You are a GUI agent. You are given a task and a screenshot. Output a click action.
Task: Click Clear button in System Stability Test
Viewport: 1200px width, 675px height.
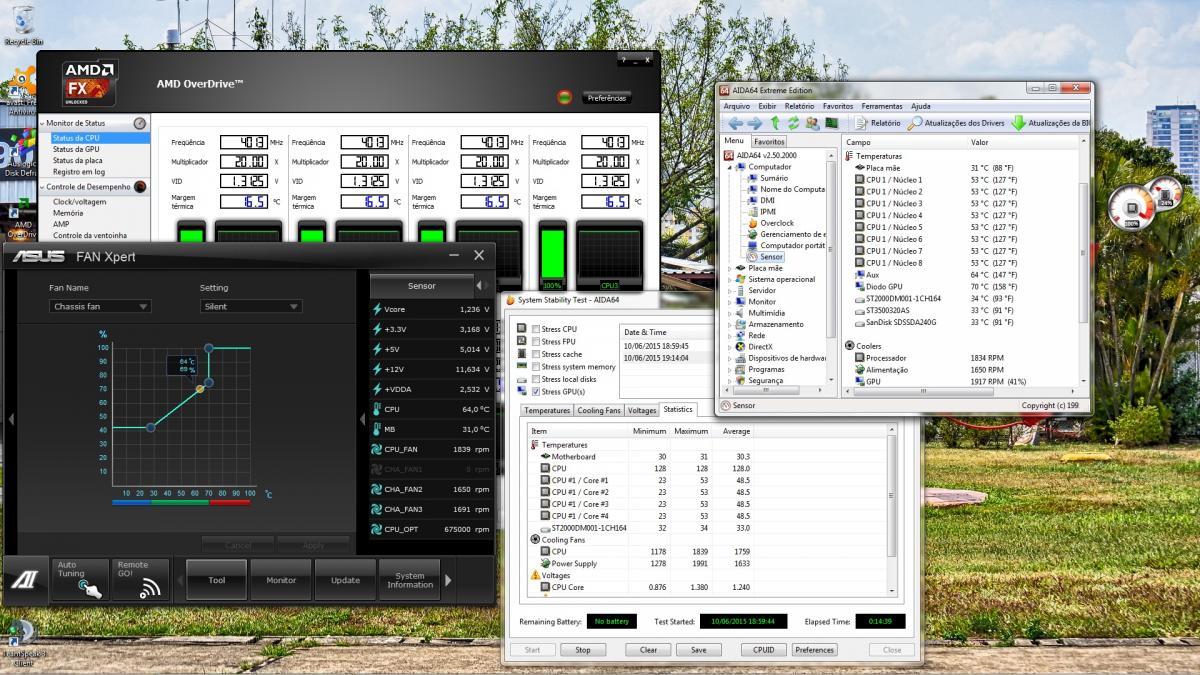[x=648, y=650]
